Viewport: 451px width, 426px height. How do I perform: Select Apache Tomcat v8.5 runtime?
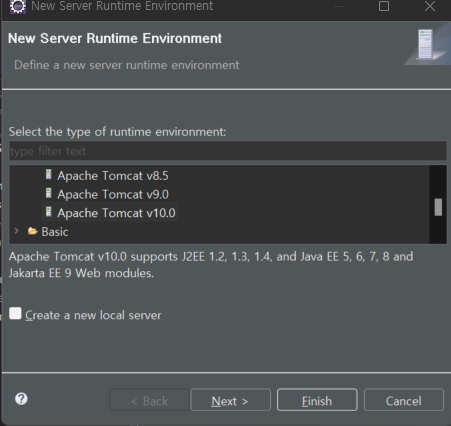113,176
